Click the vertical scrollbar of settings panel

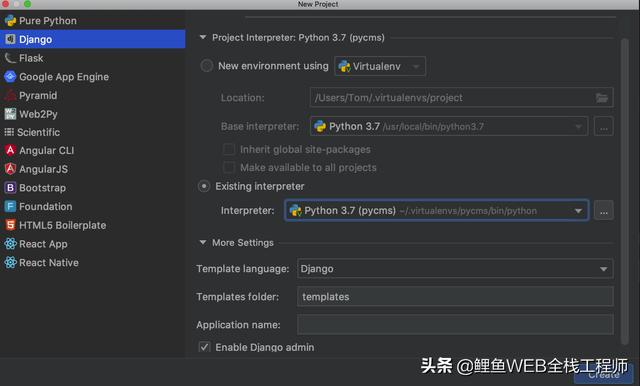point(624,192)
